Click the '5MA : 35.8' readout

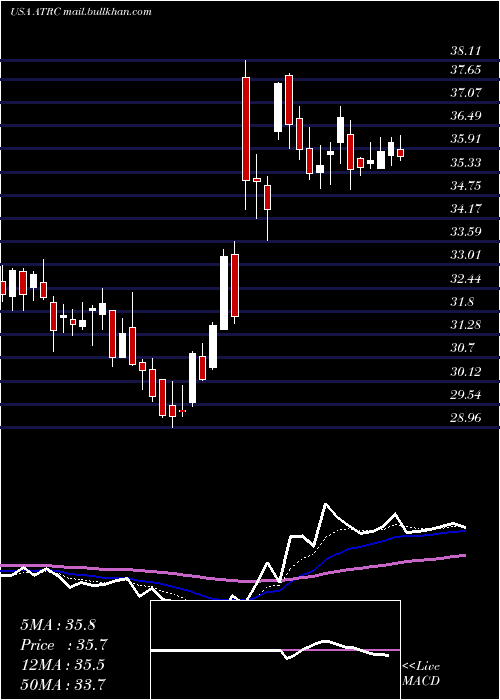pos(58,625)
